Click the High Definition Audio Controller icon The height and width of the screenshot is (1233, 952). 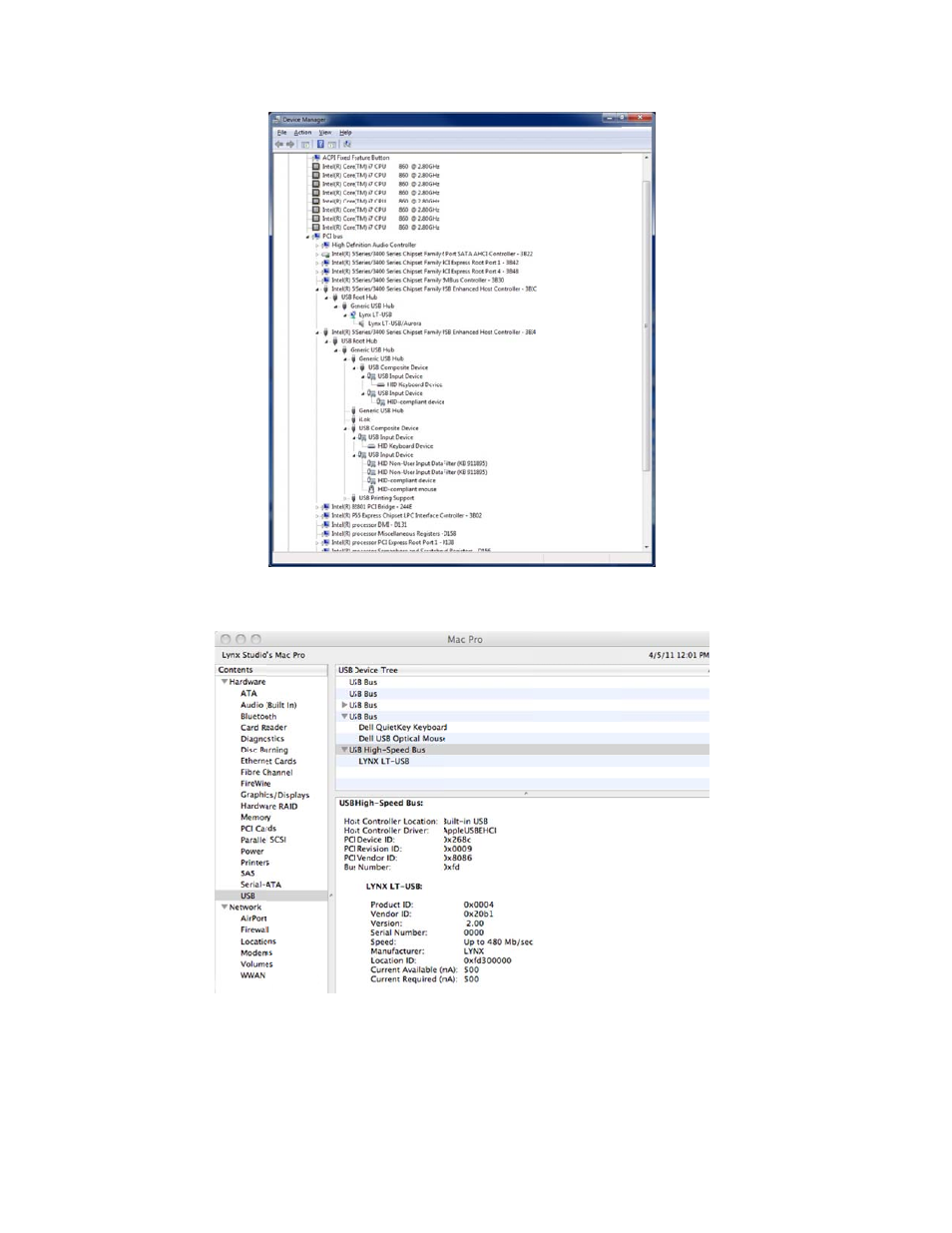tap(326, 245)
